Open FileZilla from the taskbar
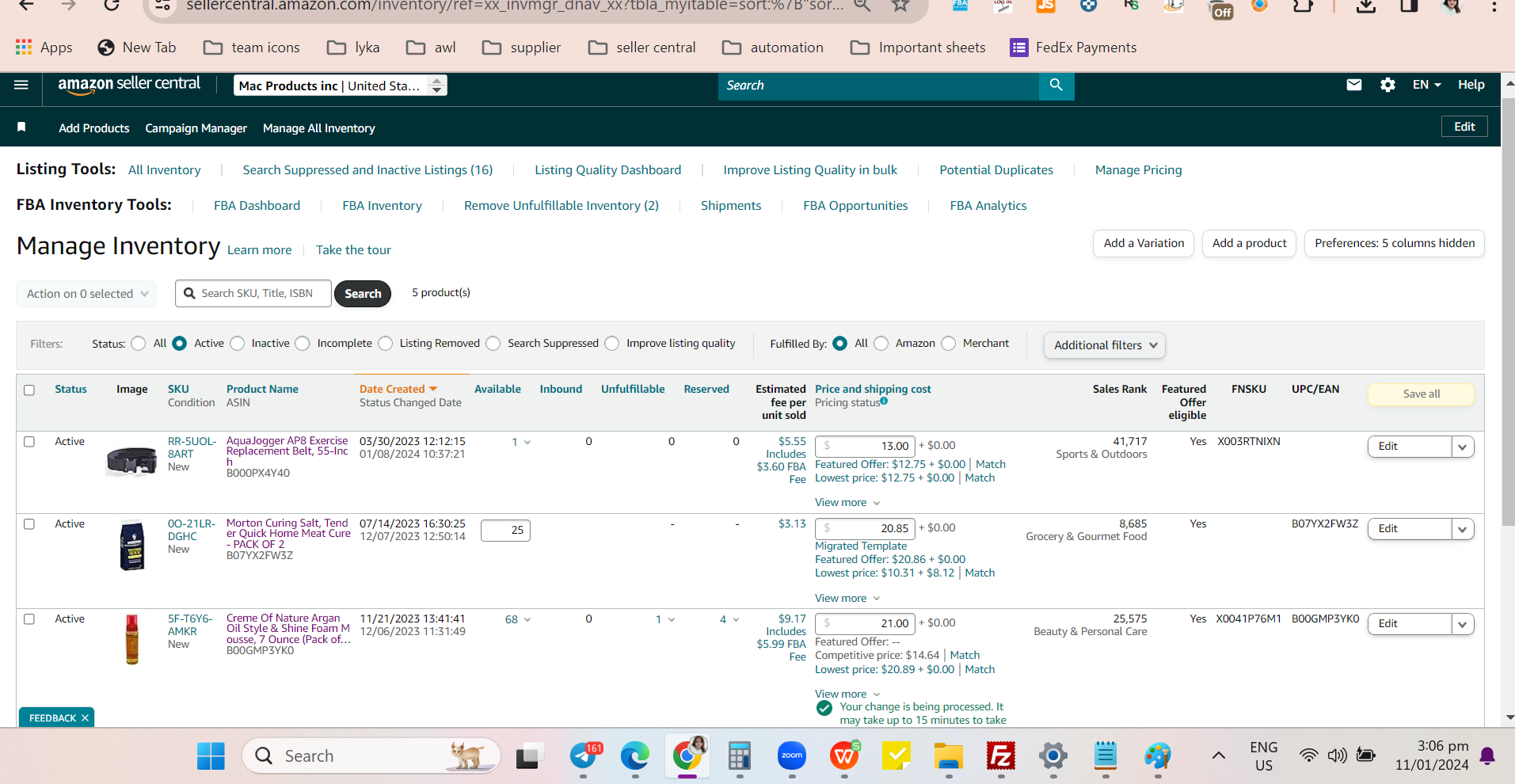 pos(1001,756)
